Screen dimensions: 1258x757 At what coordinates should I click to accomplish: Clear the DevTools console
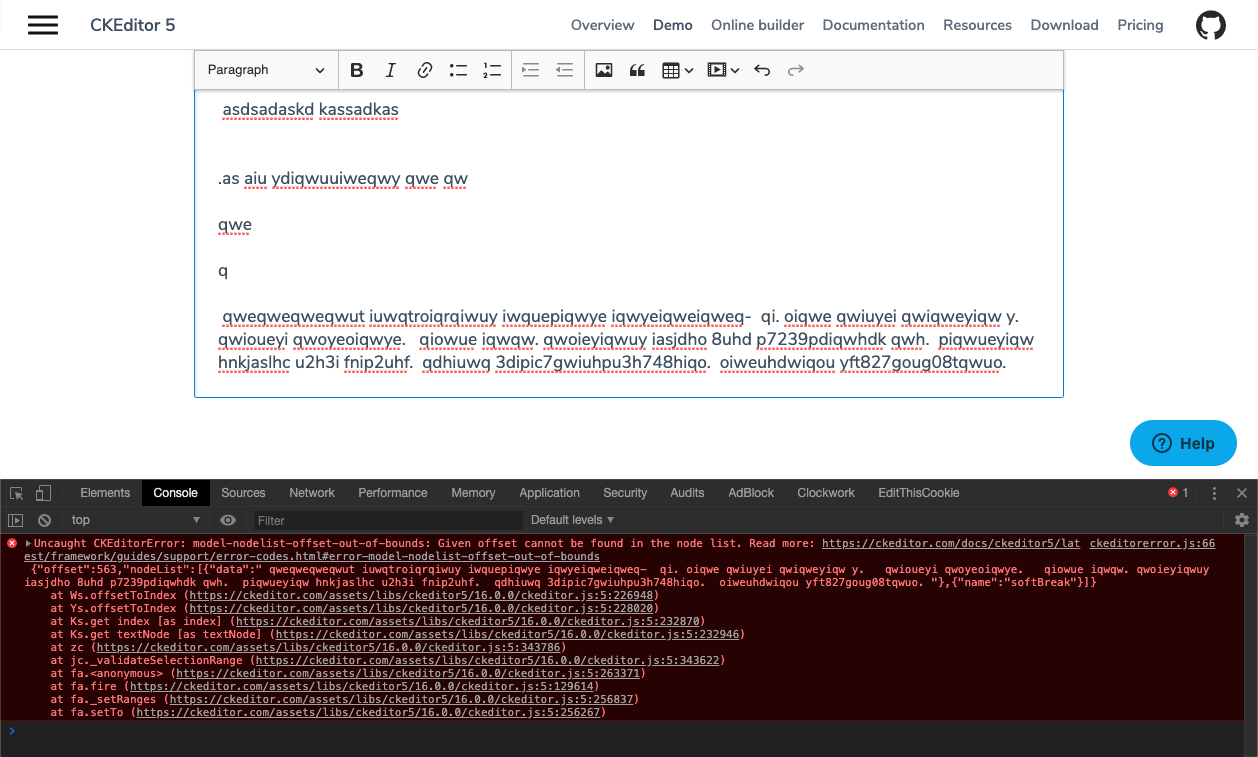[x=42, y=519]
